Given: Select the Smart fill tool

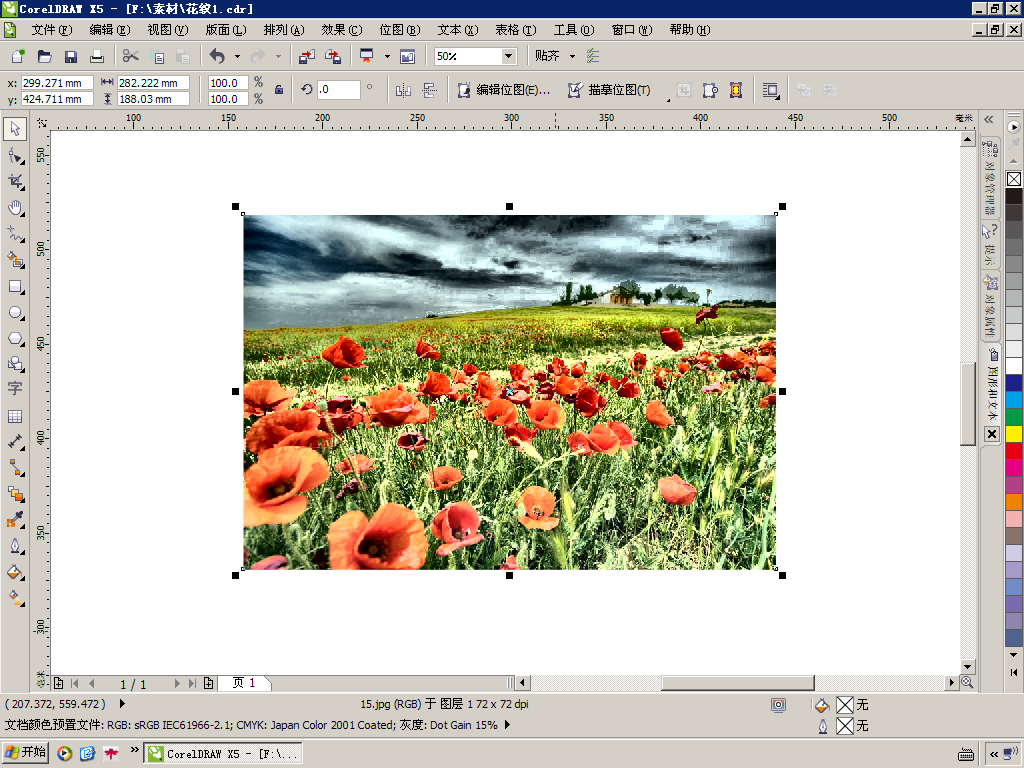Looking at the screenshot, I should tap(15, 260).
